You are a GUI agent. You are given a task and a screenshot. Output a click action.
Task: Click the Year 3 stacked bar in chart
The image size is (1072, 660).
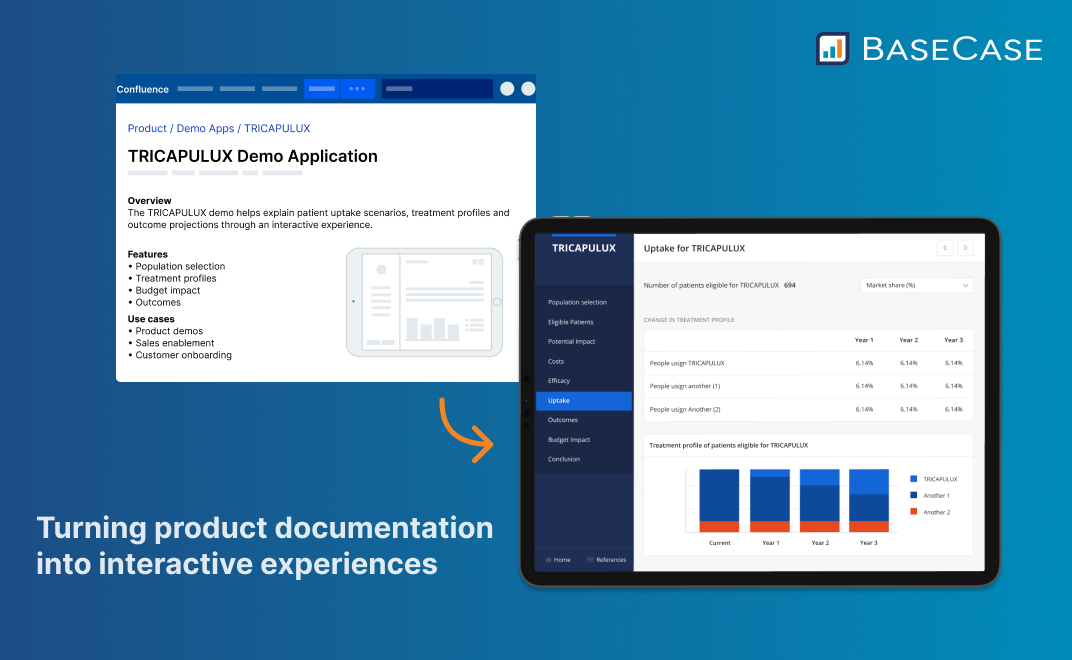[869, 501]
